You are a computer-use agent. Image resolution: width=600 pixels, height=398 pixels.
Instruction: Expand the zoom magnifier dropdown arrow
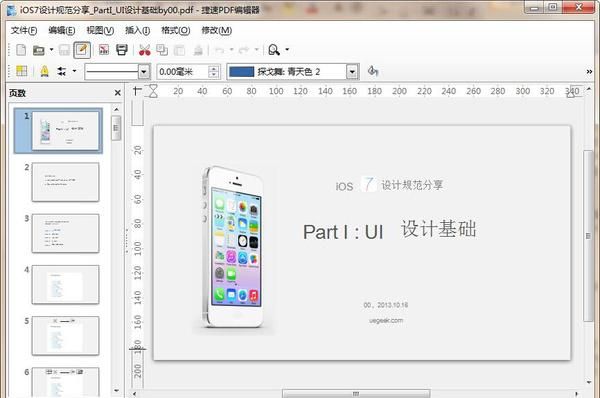[x=287, y=50]
